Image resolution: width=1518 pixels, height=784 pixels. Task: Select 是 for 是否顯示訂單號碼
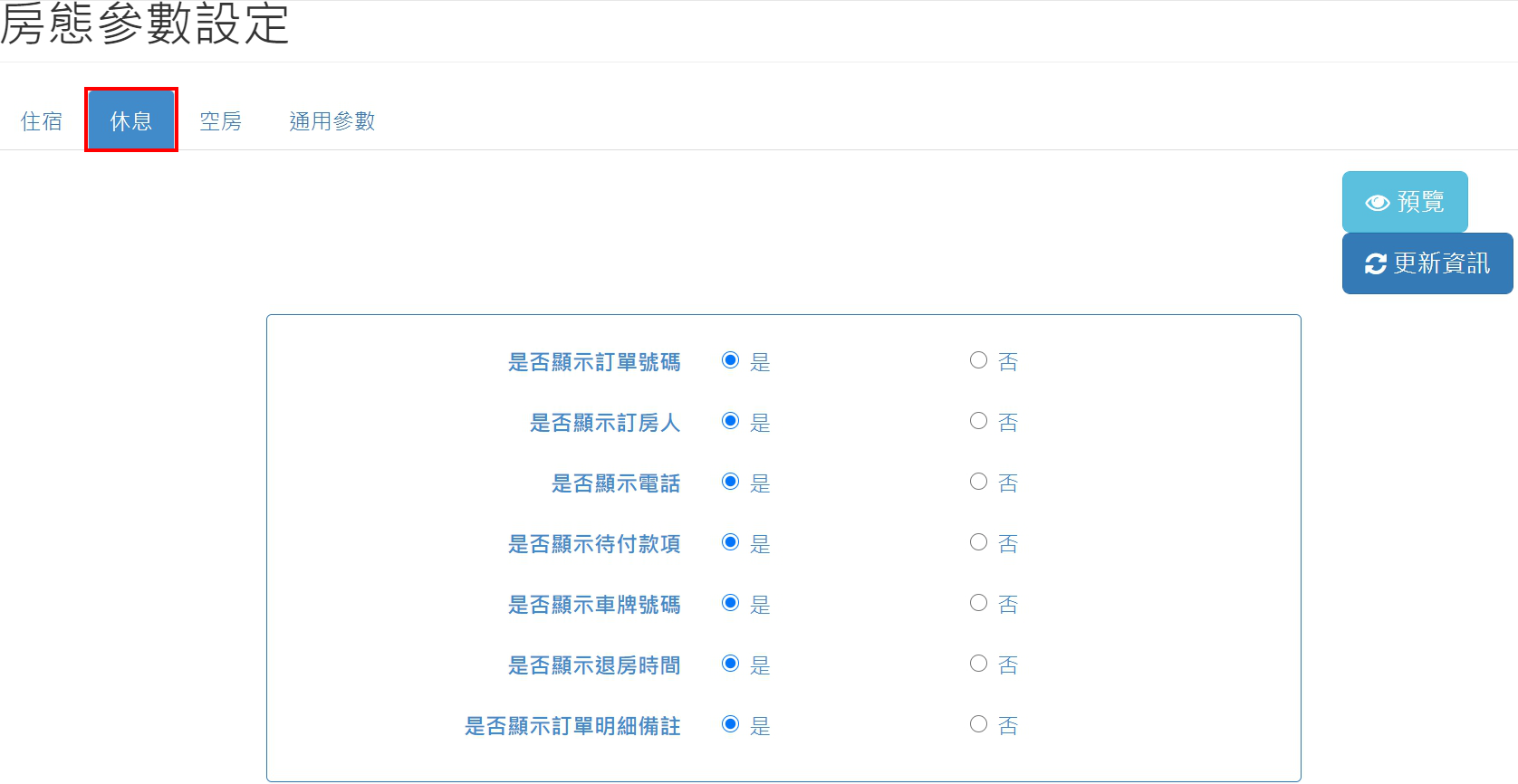click(730, 360)
